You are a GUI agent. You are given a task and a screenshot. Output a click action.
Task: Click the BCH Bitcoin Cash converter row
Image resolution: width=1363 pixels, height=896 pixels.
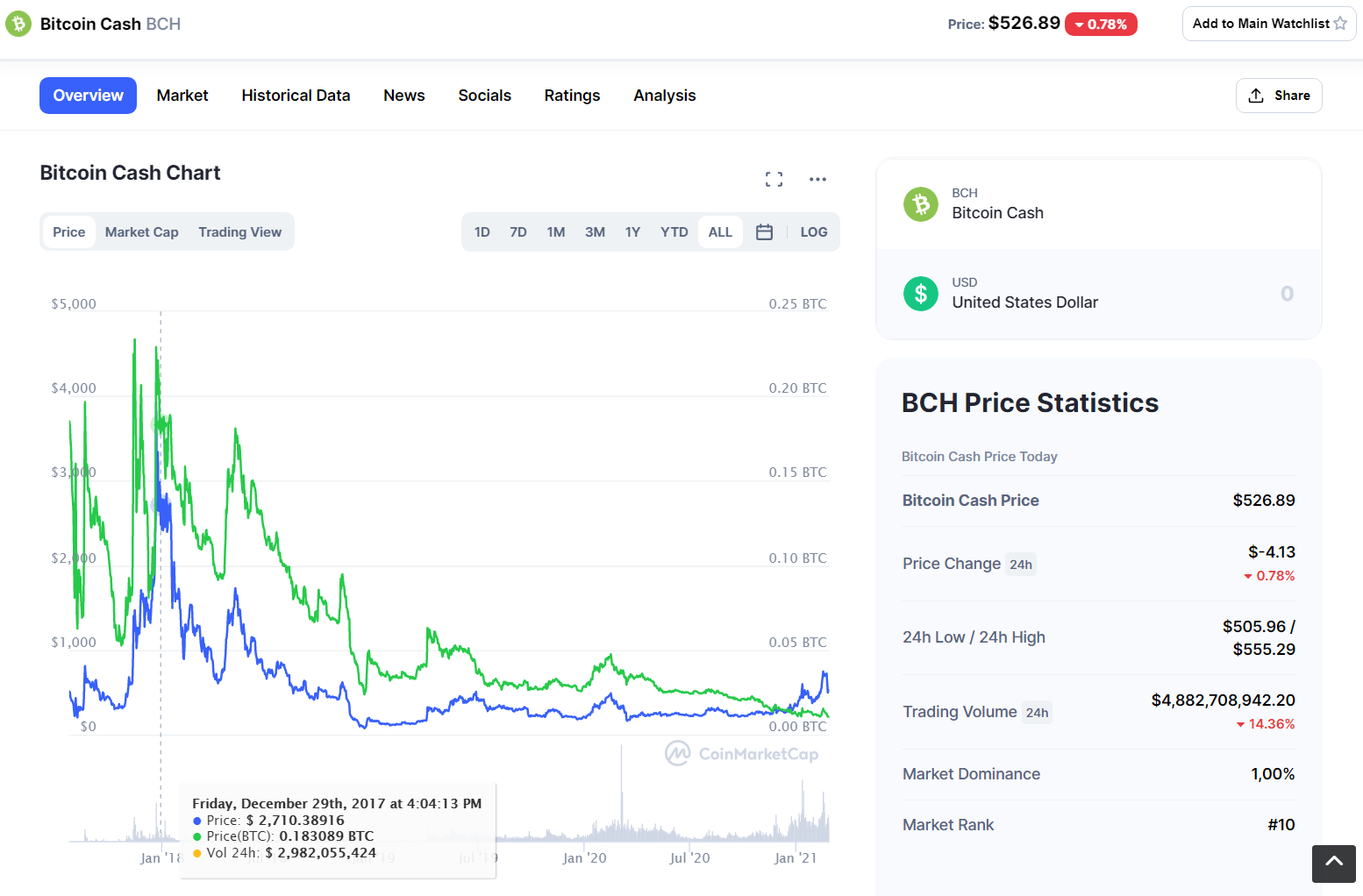pos(1099,204)
